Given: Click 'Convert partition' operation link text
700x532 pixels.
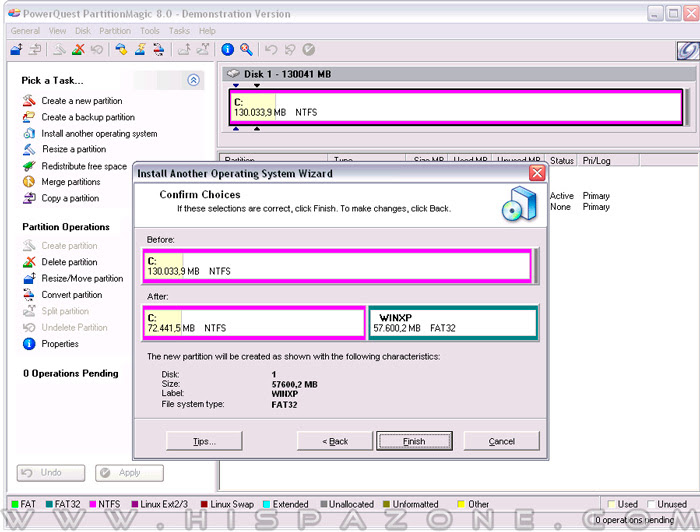Looking at the screenshot, I should (x=71, y=295).
